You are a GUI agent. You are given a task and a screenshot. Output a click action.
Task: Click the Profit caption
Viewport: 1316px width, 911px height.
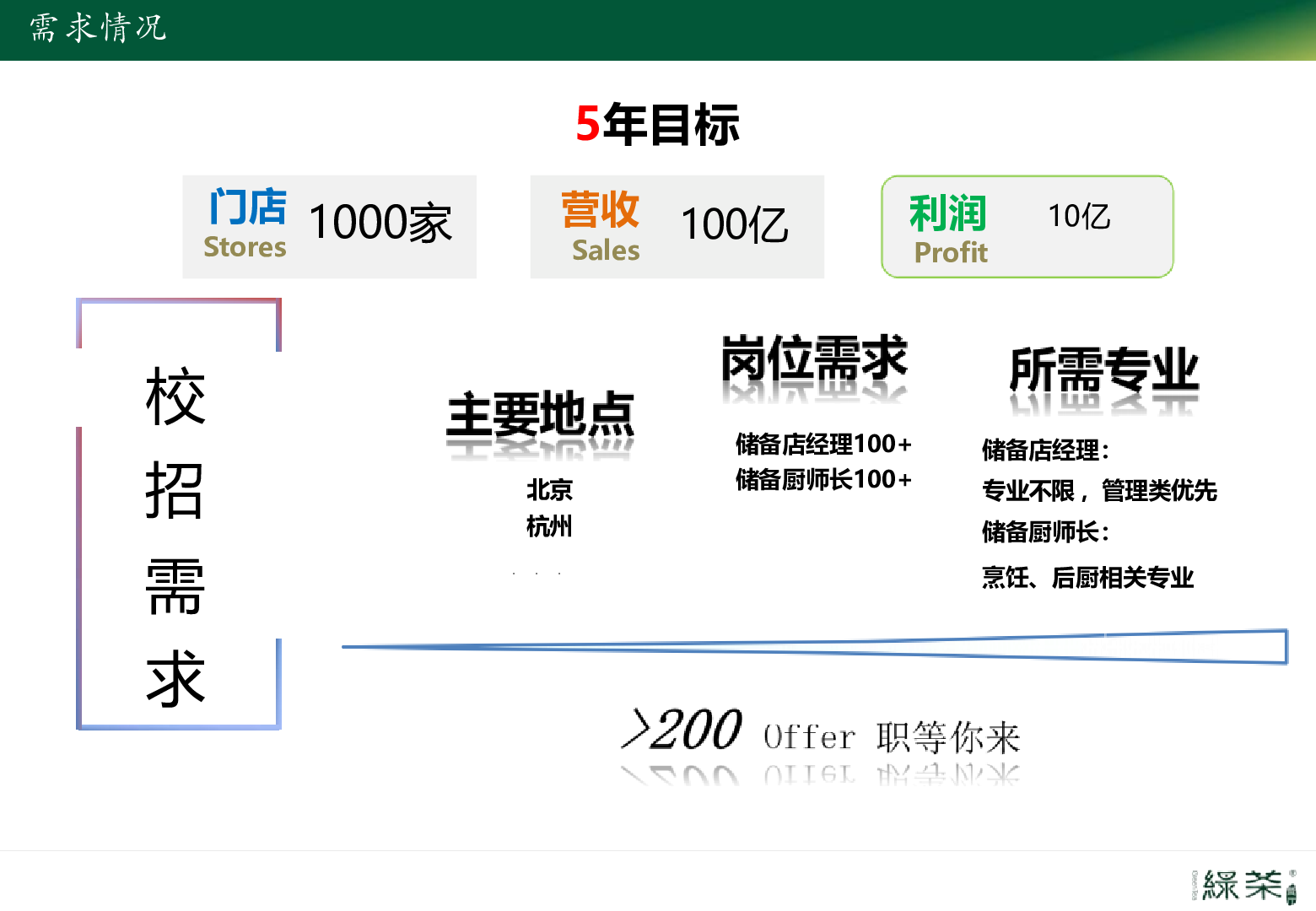[951, 252]
